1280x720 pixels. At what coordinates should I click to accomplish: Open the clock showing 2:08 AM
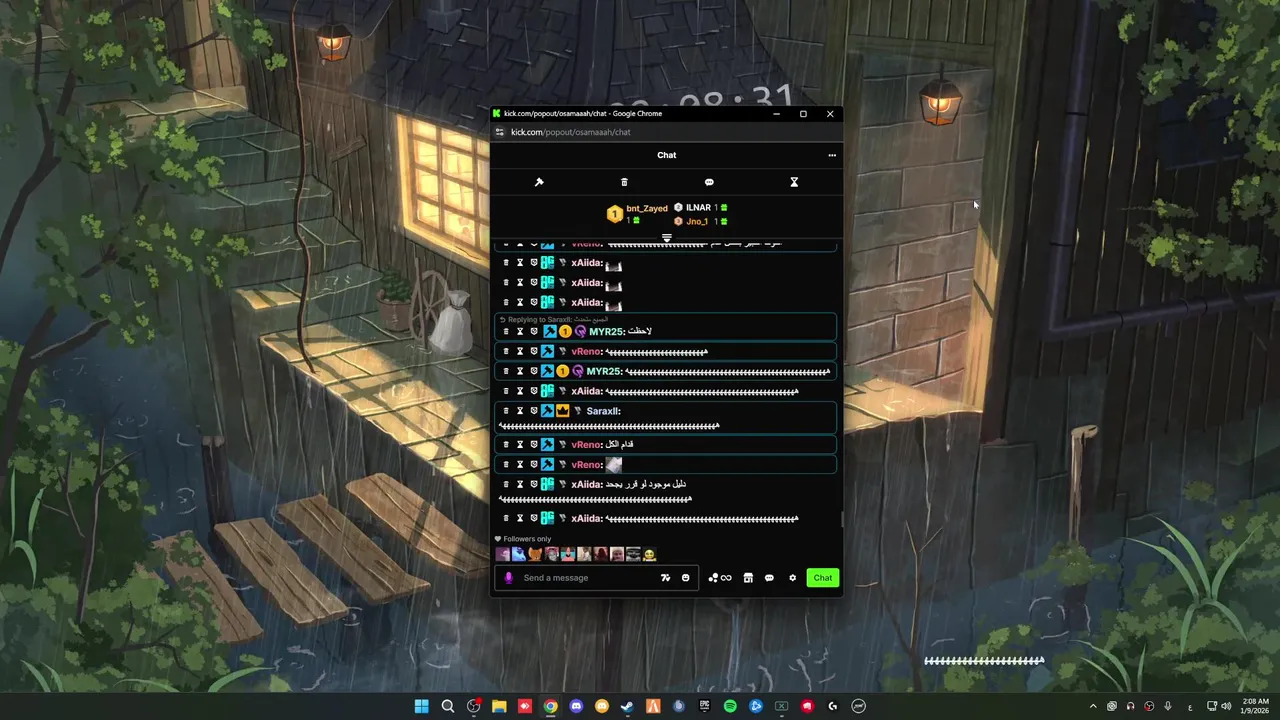point(1254,706)
